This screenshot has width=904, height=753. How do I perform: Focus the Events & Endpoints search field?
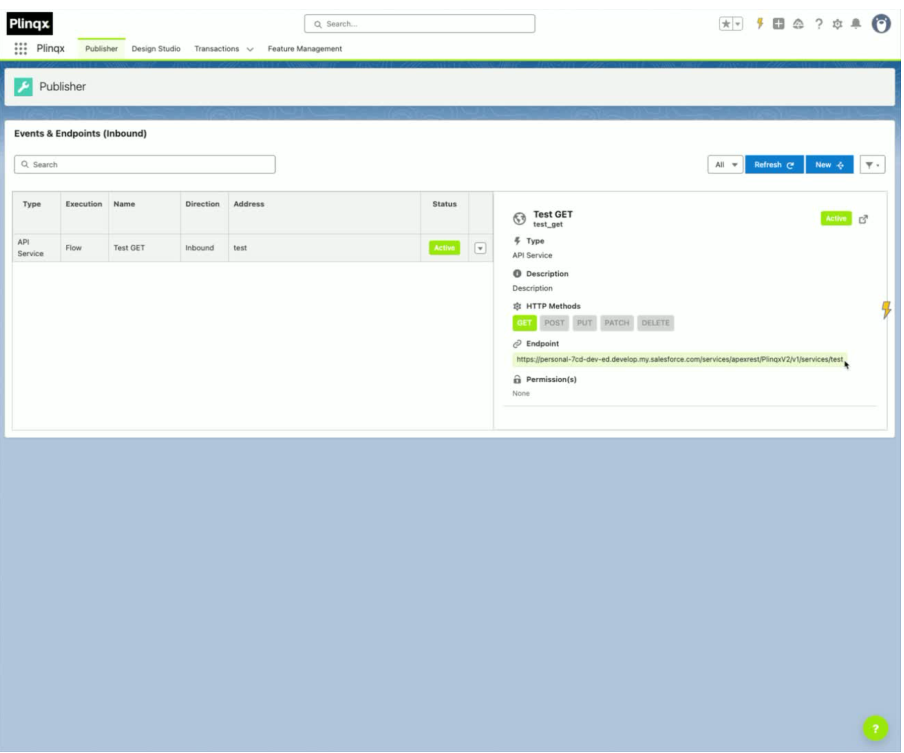point(145,164)
